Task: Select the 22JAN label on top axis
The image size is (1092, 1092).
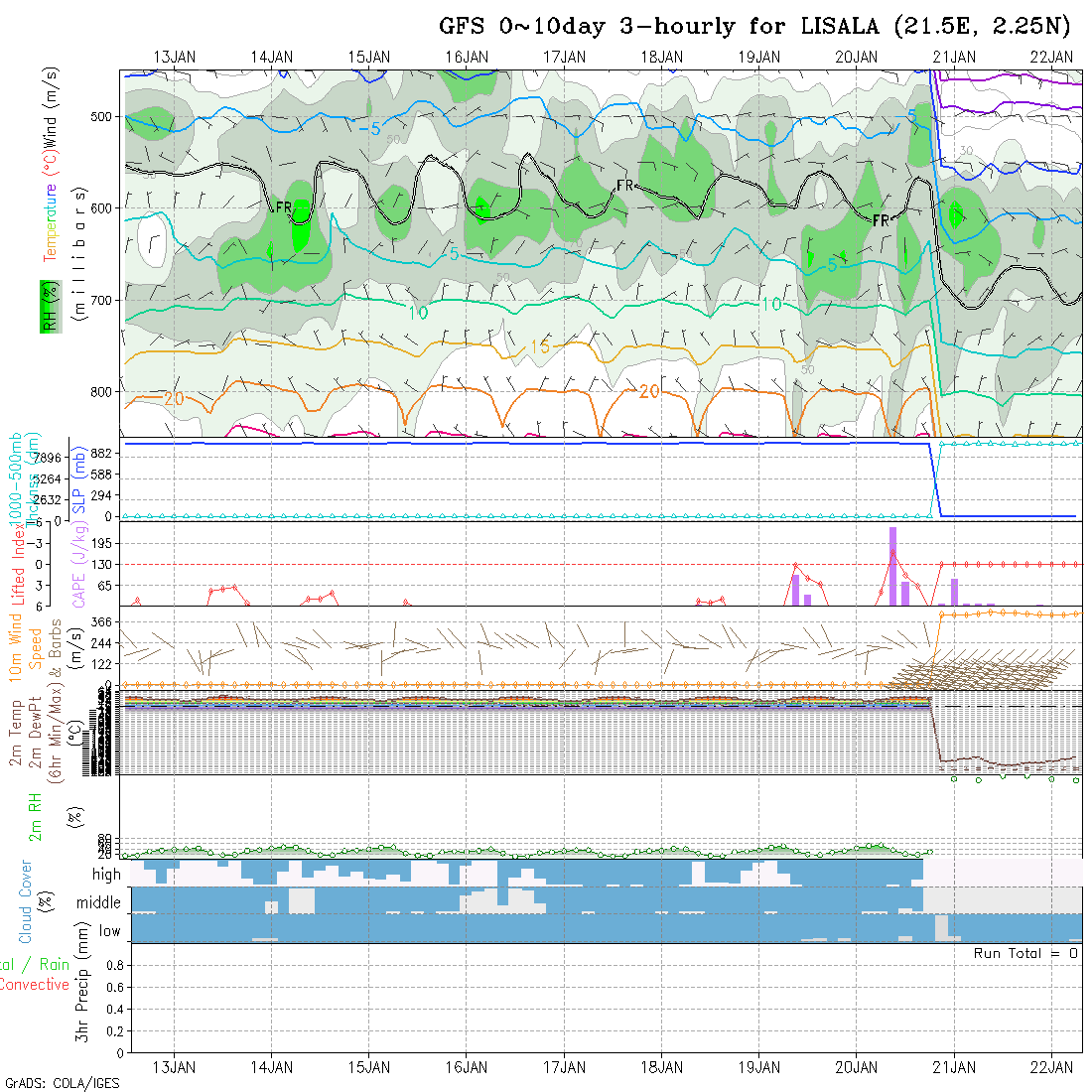Action: click(x=1050, y=57)
